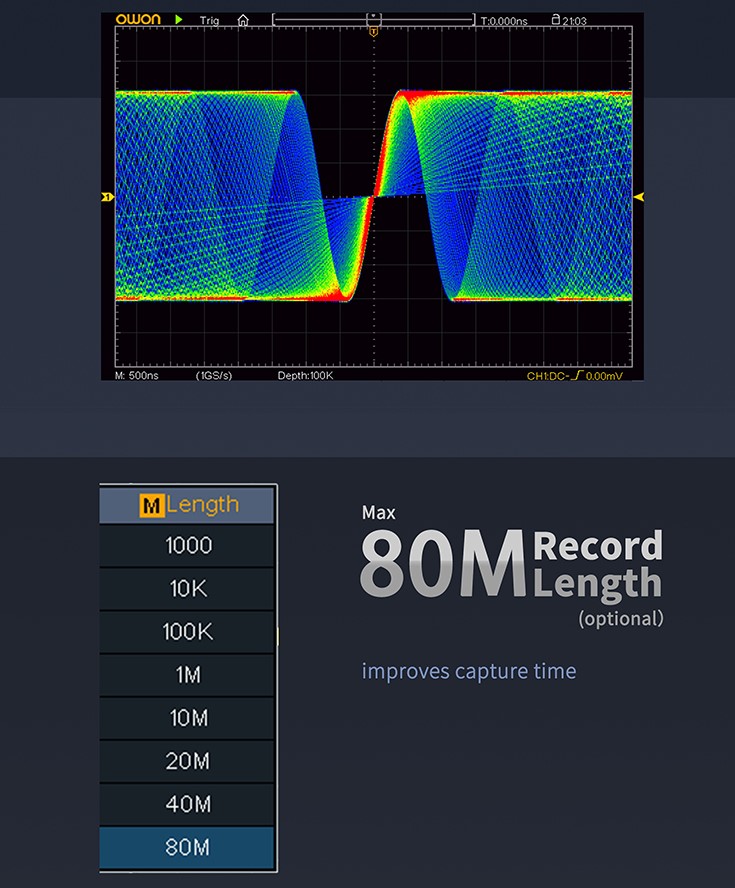Click the orange trigger position marker
Viewport: 735px width, 888px height.
[x=374, y=32]
